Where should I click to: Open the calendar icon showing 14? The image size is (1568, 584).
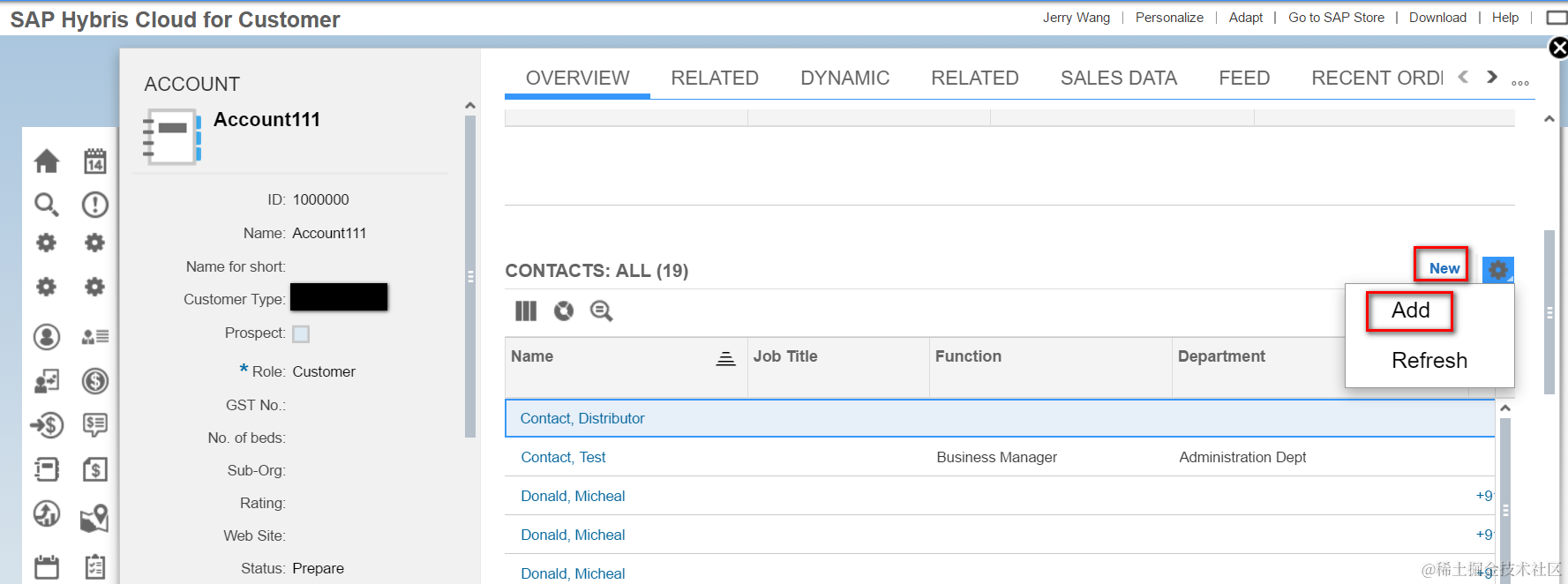(x=95, y=161)
